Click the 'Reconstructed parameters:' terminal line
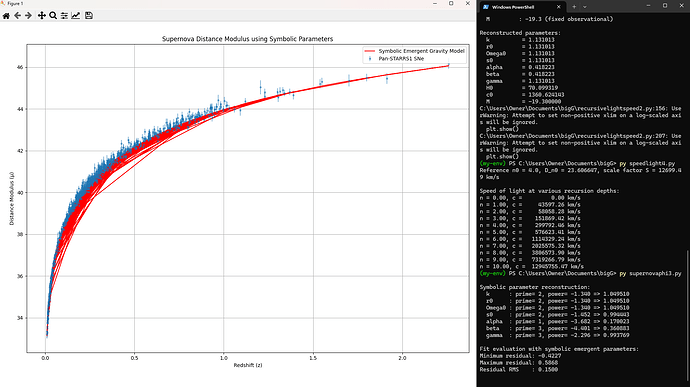The width and height of the screenshot is (690, 387). tap(520, 33)
